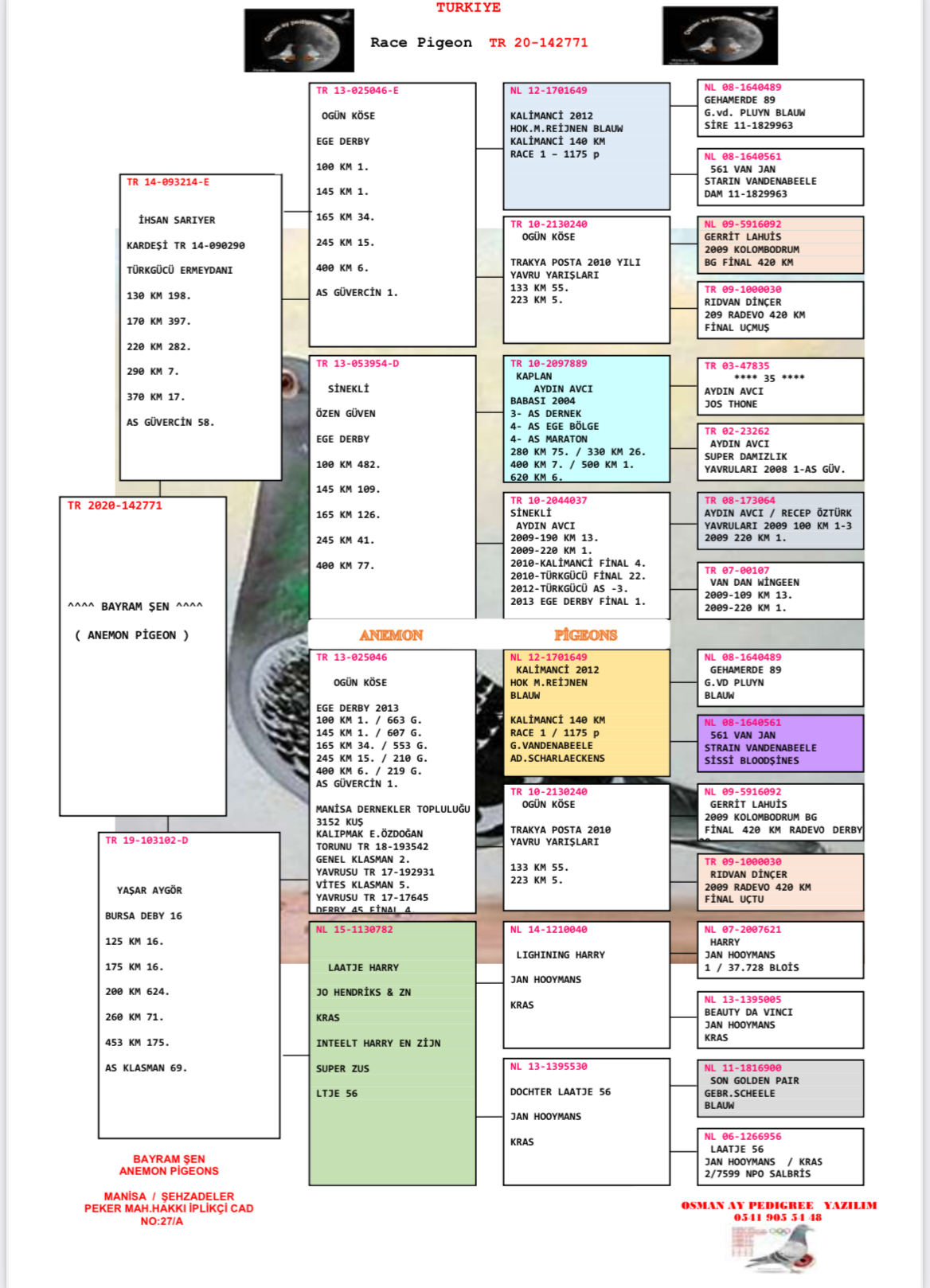
Task: Click ring number "TR 14-093214-E"
Action: pos(168,182)
